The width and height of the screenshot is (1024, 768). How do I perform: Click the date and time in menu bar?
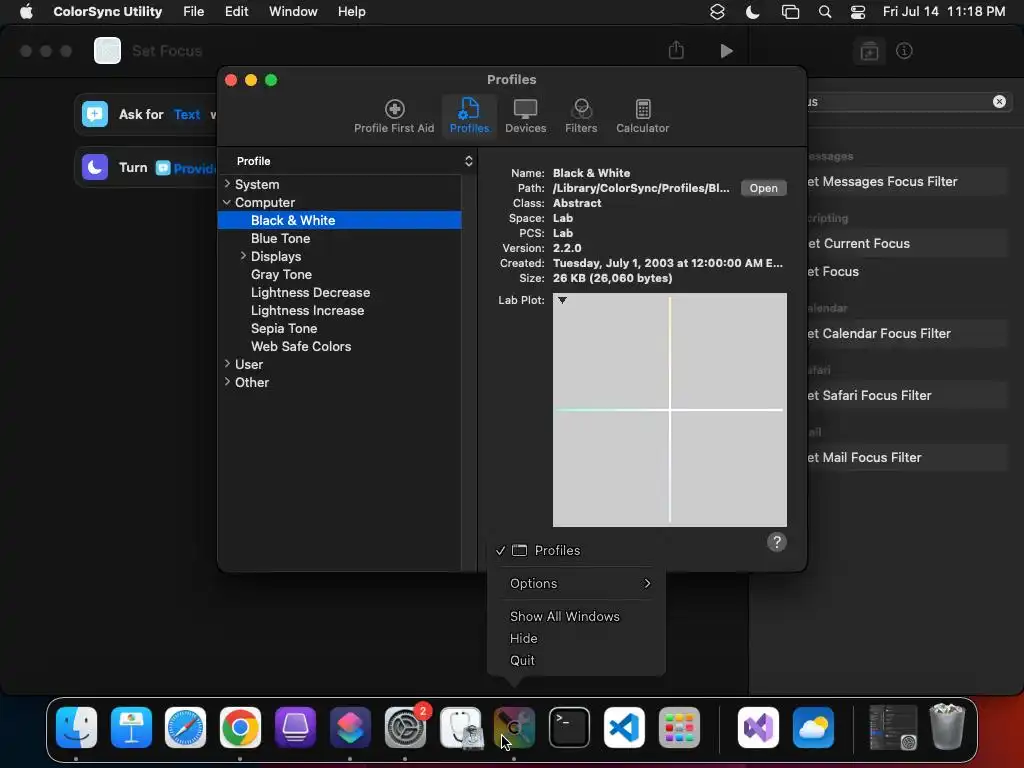[x=944, y=12]
